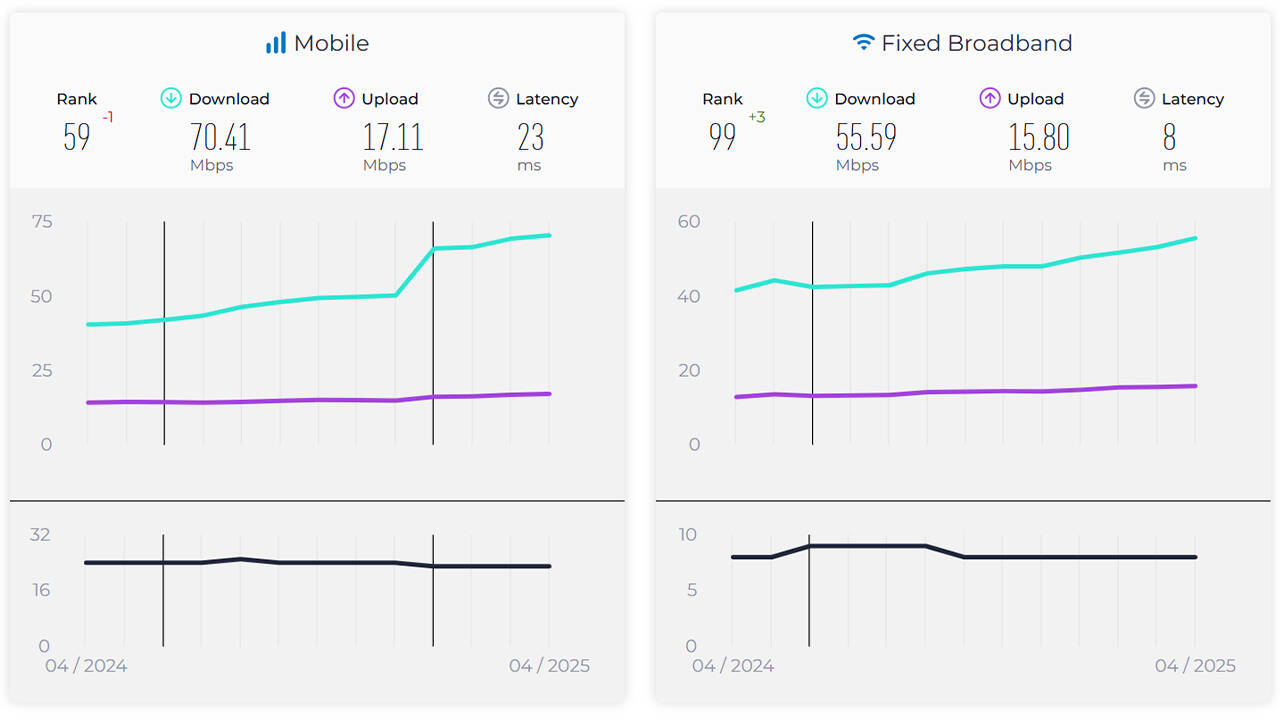The width and height of the screenshot is (1280, 720).
Task: Click the Mobile rank 59 value
Action: click(x=77, y=137)
